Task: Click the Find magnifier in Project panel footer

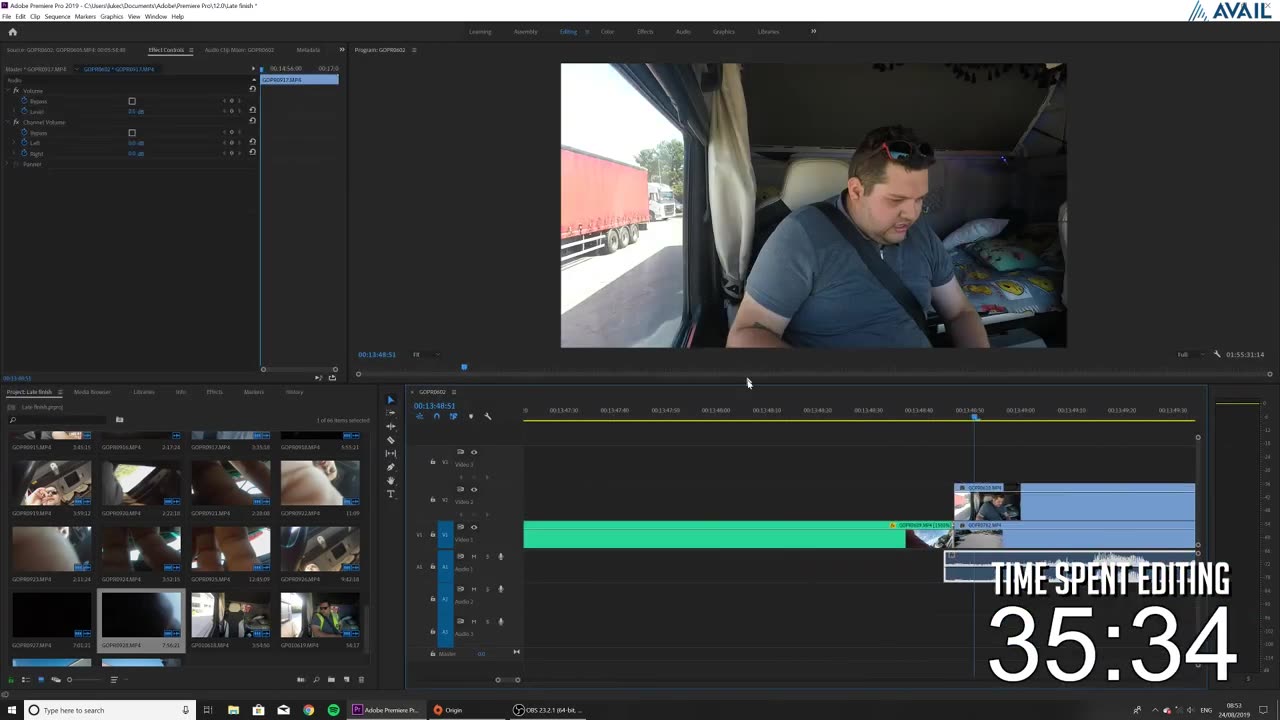Action: [316, 680]
